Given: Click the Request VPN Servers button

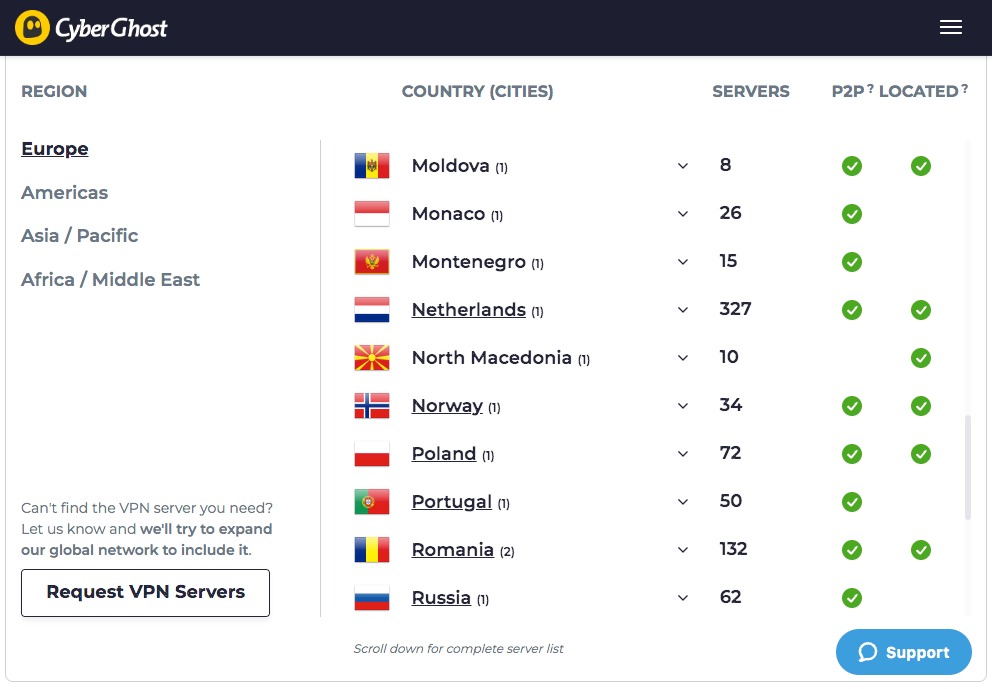Looking at the screenshot, I should [x=146, y=593].
